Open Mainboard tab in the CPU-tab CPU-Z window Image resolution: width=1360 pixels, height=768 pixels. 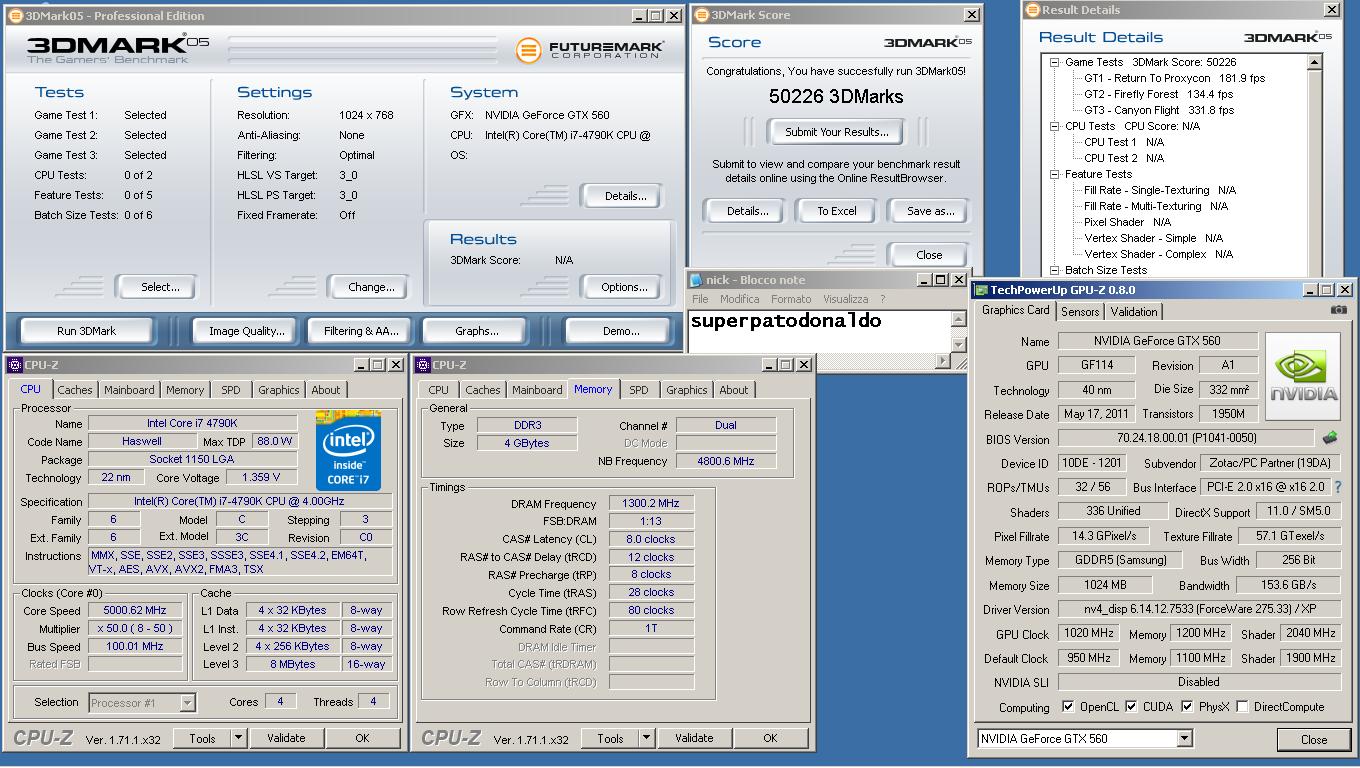pyautogui.click(x=129, y=390)
